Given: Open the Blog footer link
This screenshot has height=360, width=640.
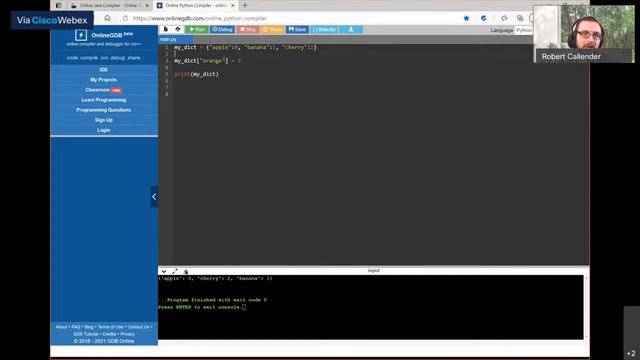Looking at the screenshot, I should [x=89, y=327].
